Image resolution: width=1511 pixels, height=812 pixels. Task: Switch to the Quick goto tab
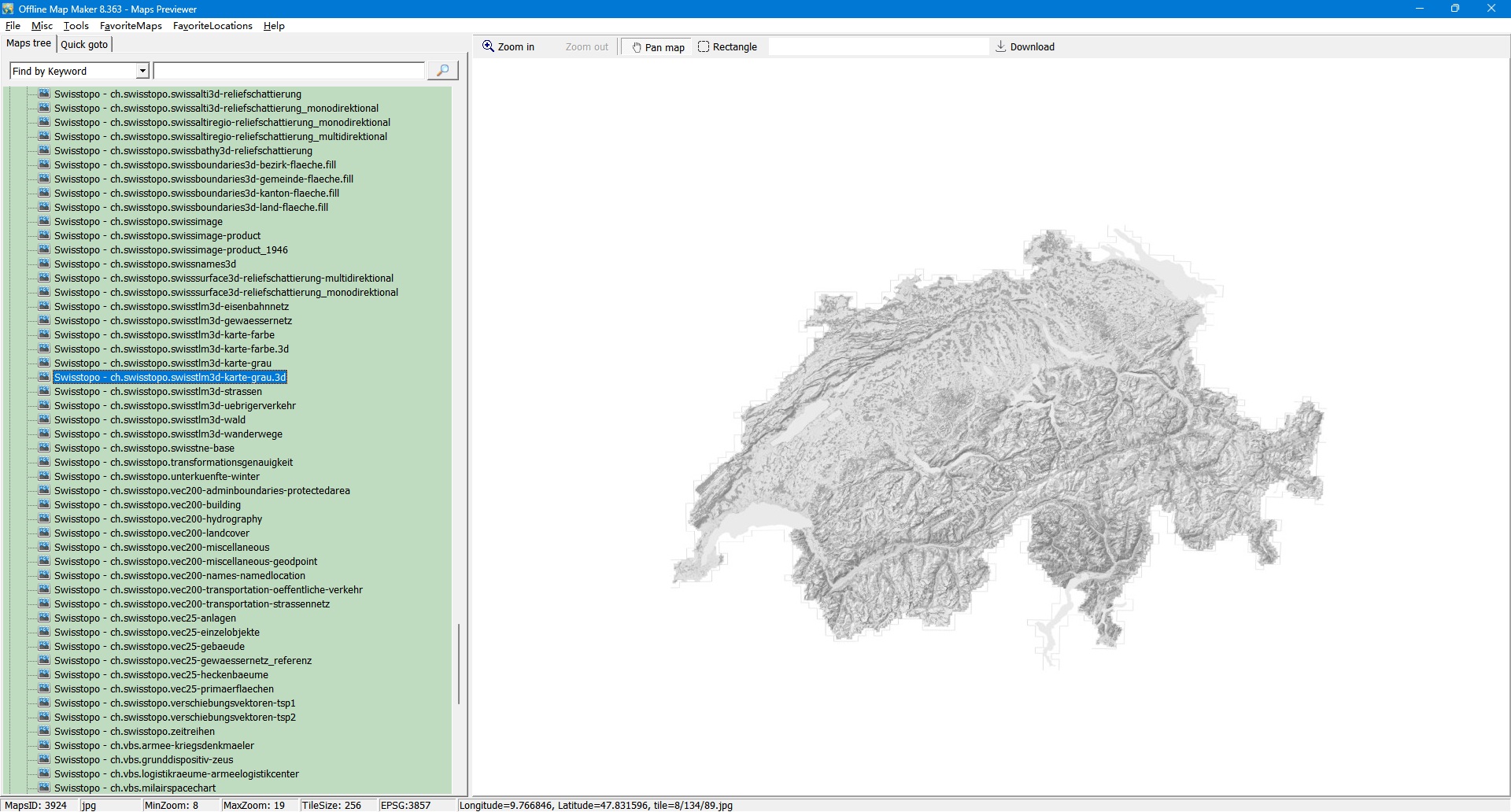pyautogui.click(x=84, y=45)
